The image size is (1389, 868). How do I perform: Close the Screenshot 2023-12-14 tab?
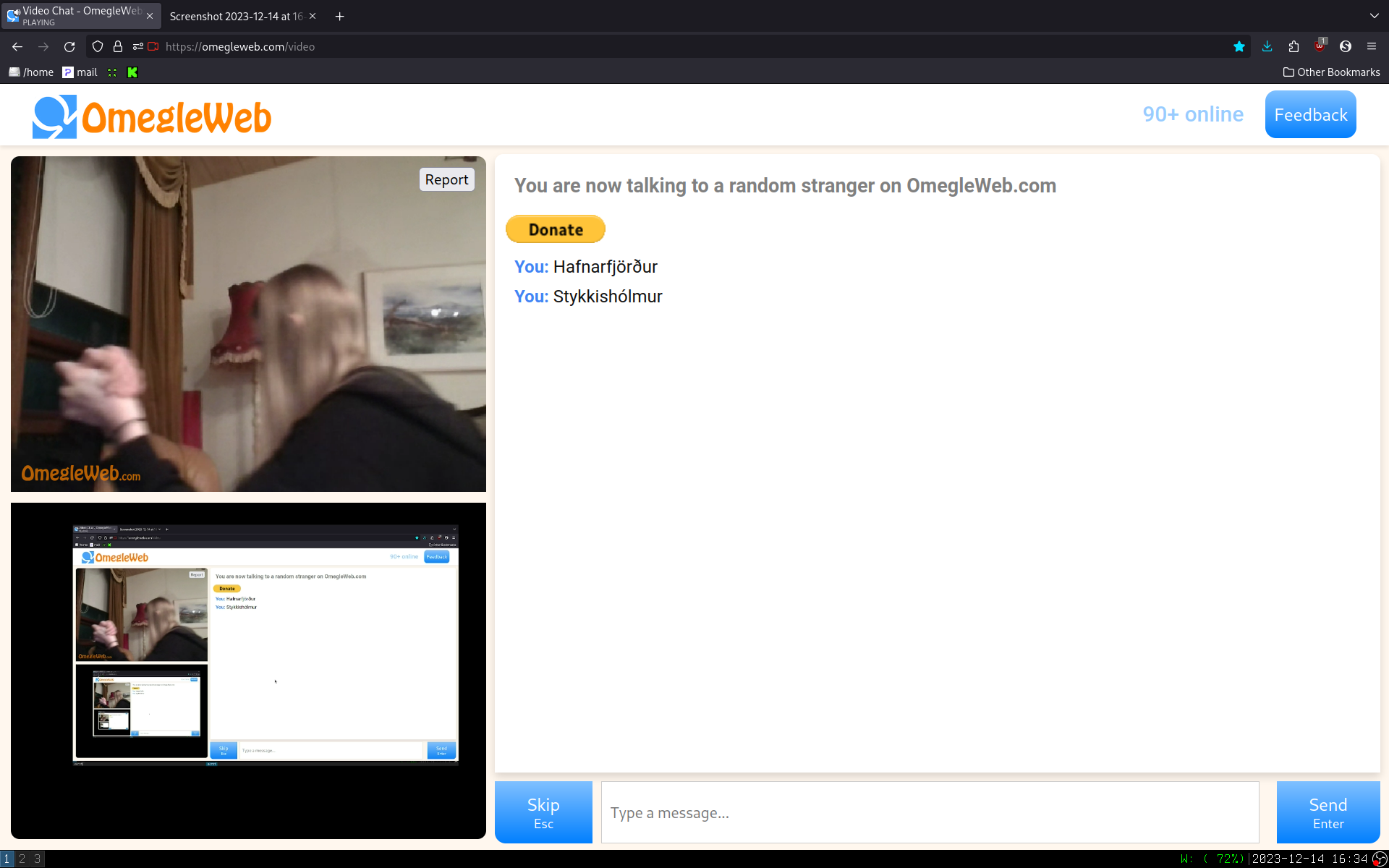[313, 16]
